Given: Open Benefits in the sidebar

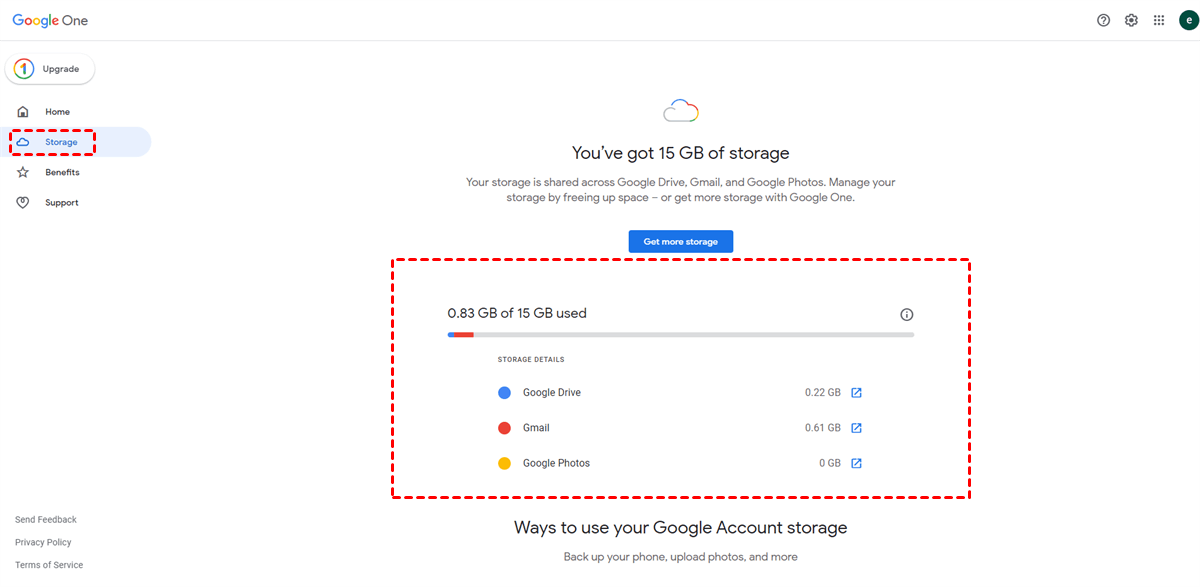Looking at the screenshot, I should [61, 172].
